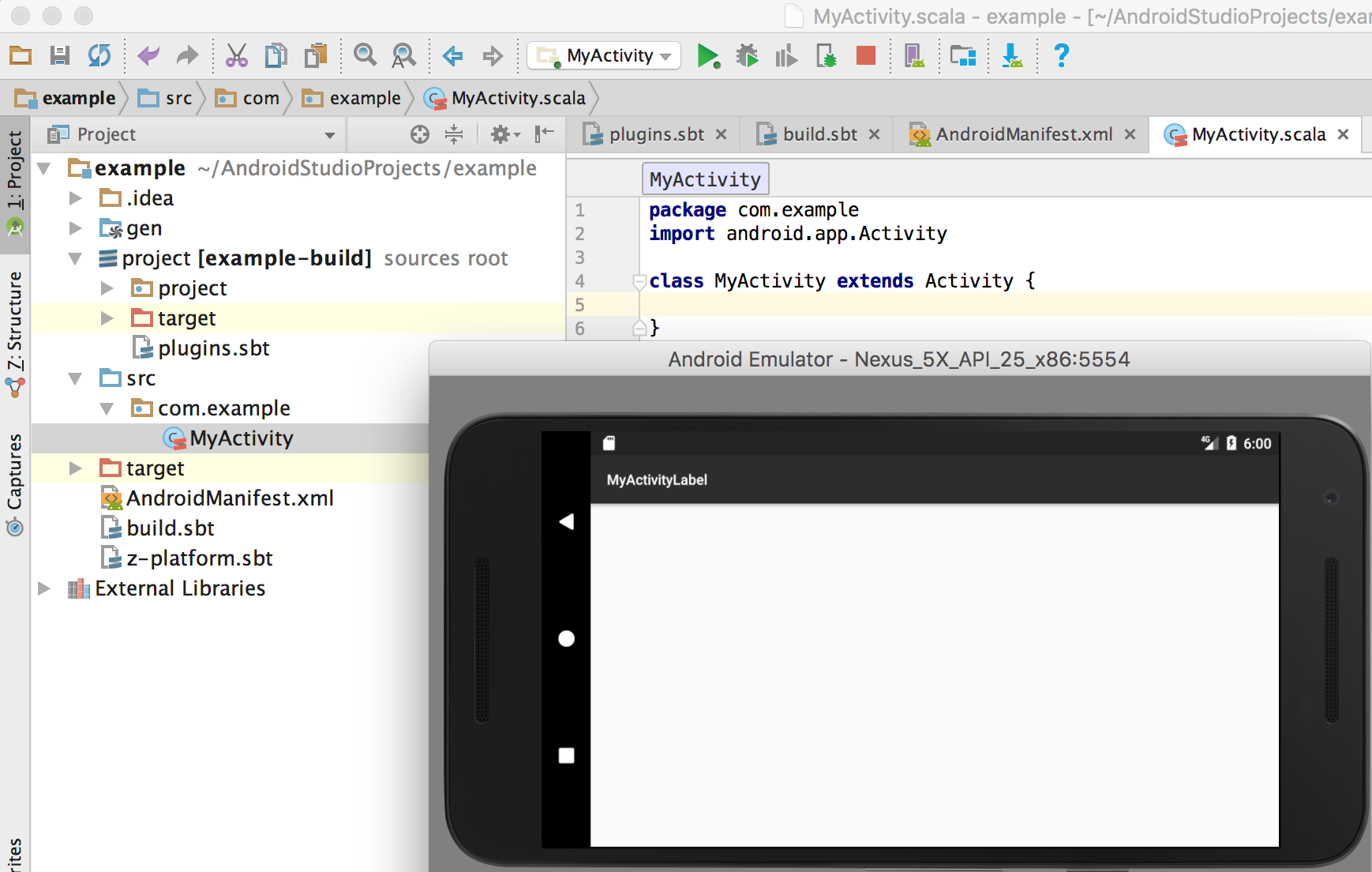Stop the running app

coord(866,55)
